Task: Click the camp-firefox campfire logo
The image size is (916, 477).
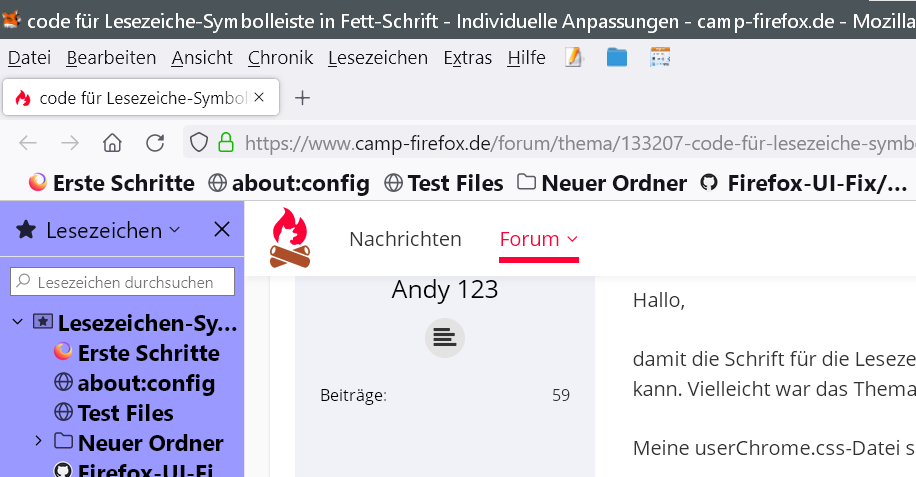Action: (290, 239)
